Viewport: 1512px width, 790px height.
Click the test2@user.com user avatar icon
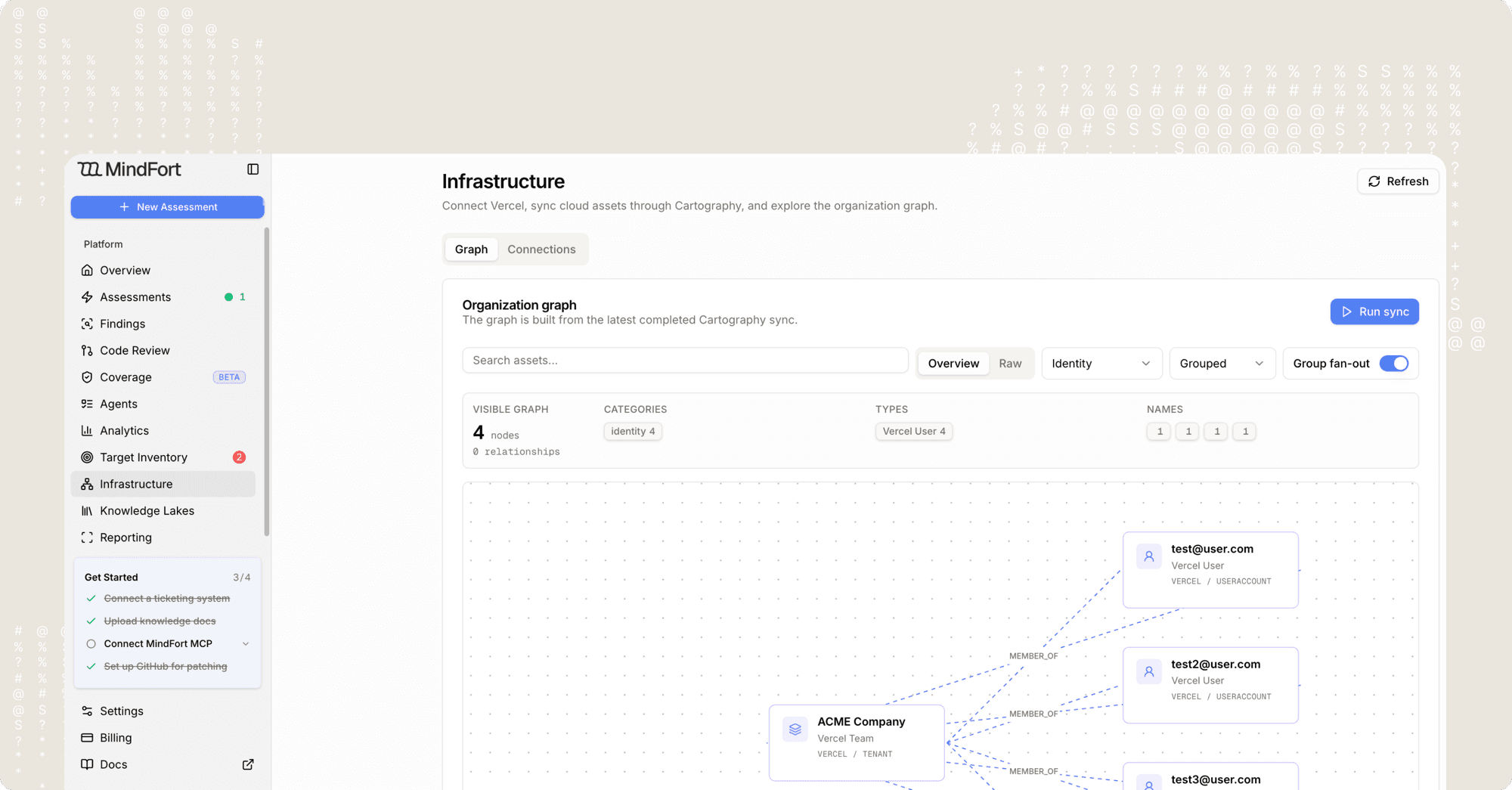click(x=1149, y=671)
